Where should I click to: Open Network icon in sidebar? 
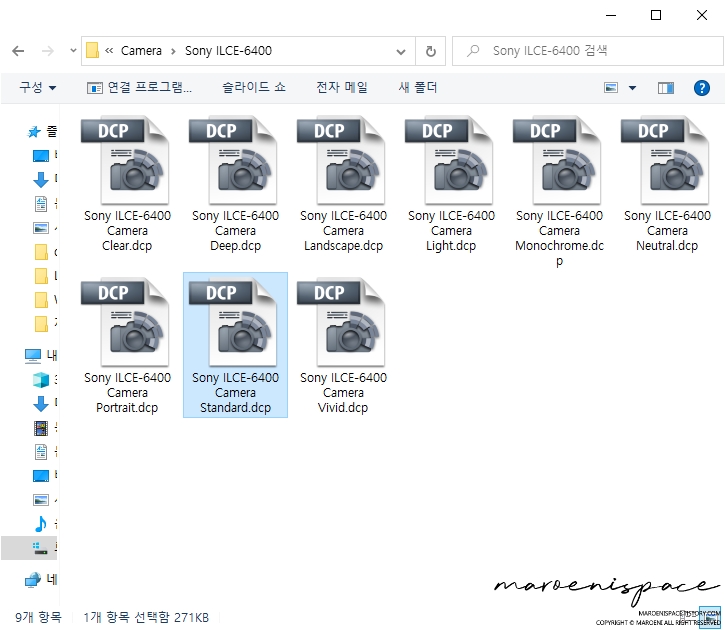click(33, 580)
